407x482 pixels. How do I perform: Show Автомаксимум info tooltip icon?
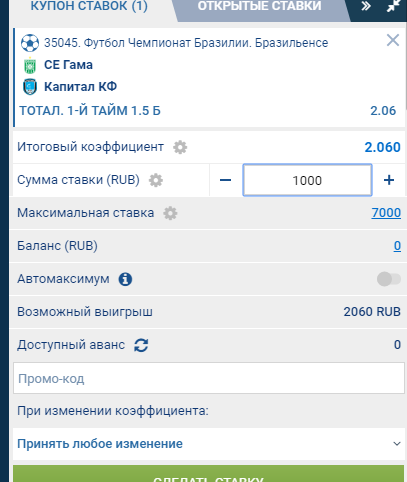pyautogui.click(x=125, y=279)
